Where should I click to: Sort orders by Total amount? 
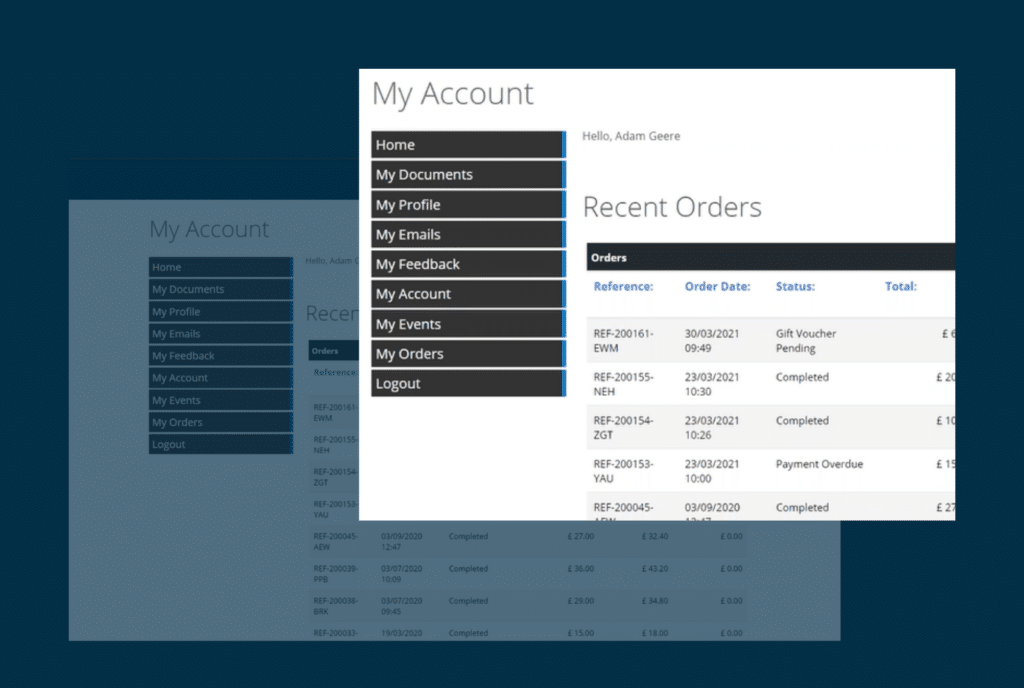coord(900,286)
